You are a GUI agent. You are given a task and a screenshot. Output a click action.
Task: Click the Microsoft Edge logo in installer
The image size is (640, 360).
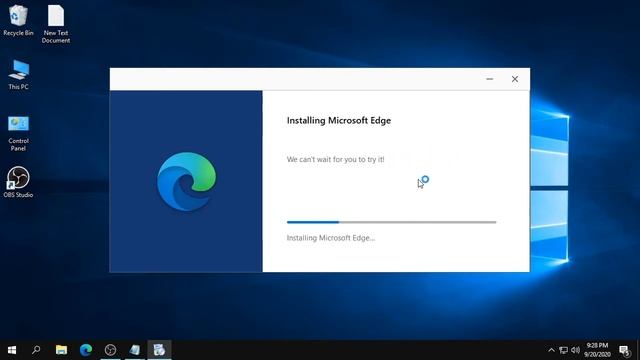pyautogui.click(x=187, y=181)
